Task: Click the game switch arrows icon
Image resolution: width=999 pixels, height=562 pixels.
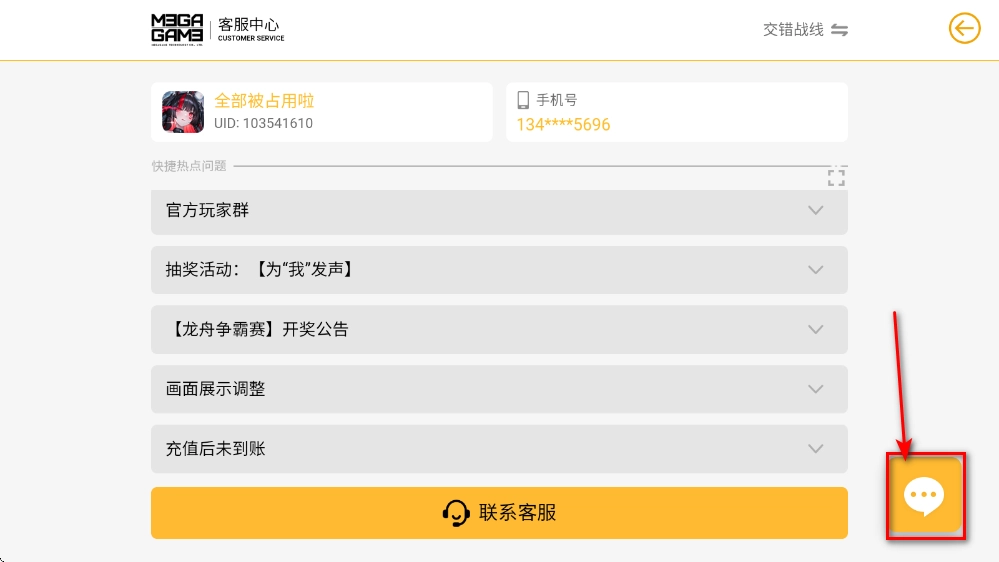Action: tap(840, 30)
